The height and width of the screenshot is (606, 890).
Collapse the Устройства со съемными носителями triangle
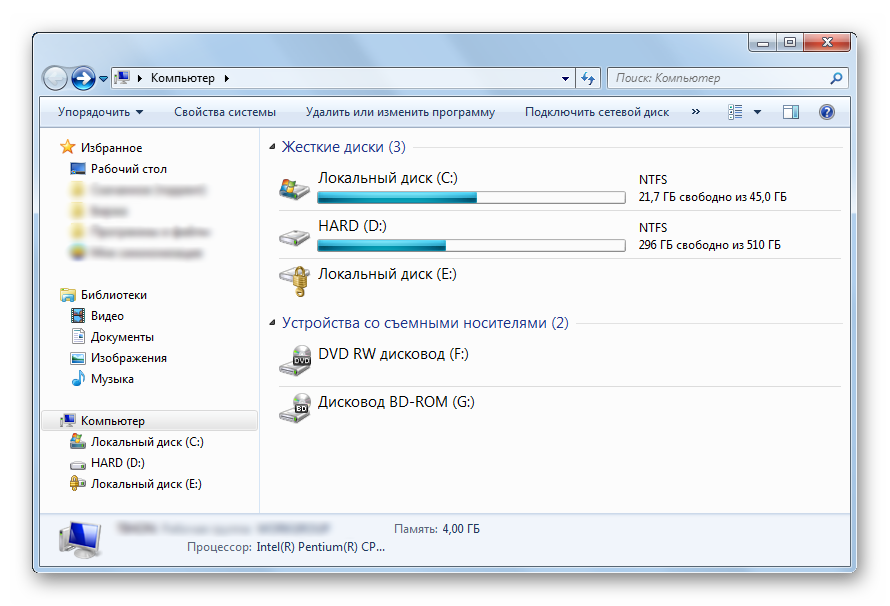tap(272, 323)
